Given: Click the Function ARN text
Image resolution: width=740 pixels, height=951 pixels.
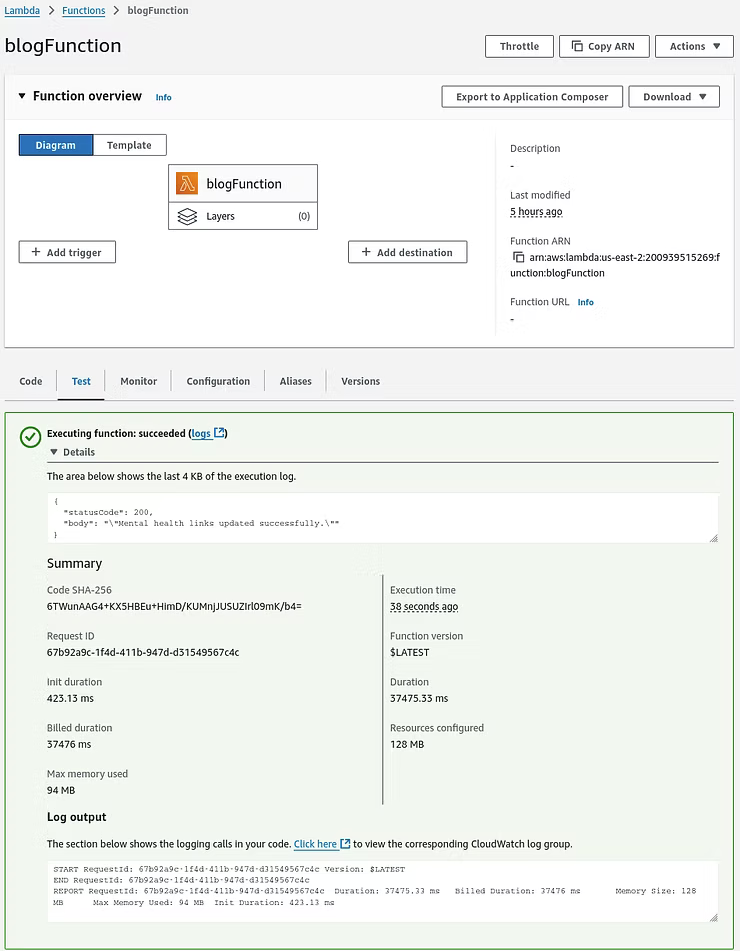Looking at the screenshot, I should 615,265.
